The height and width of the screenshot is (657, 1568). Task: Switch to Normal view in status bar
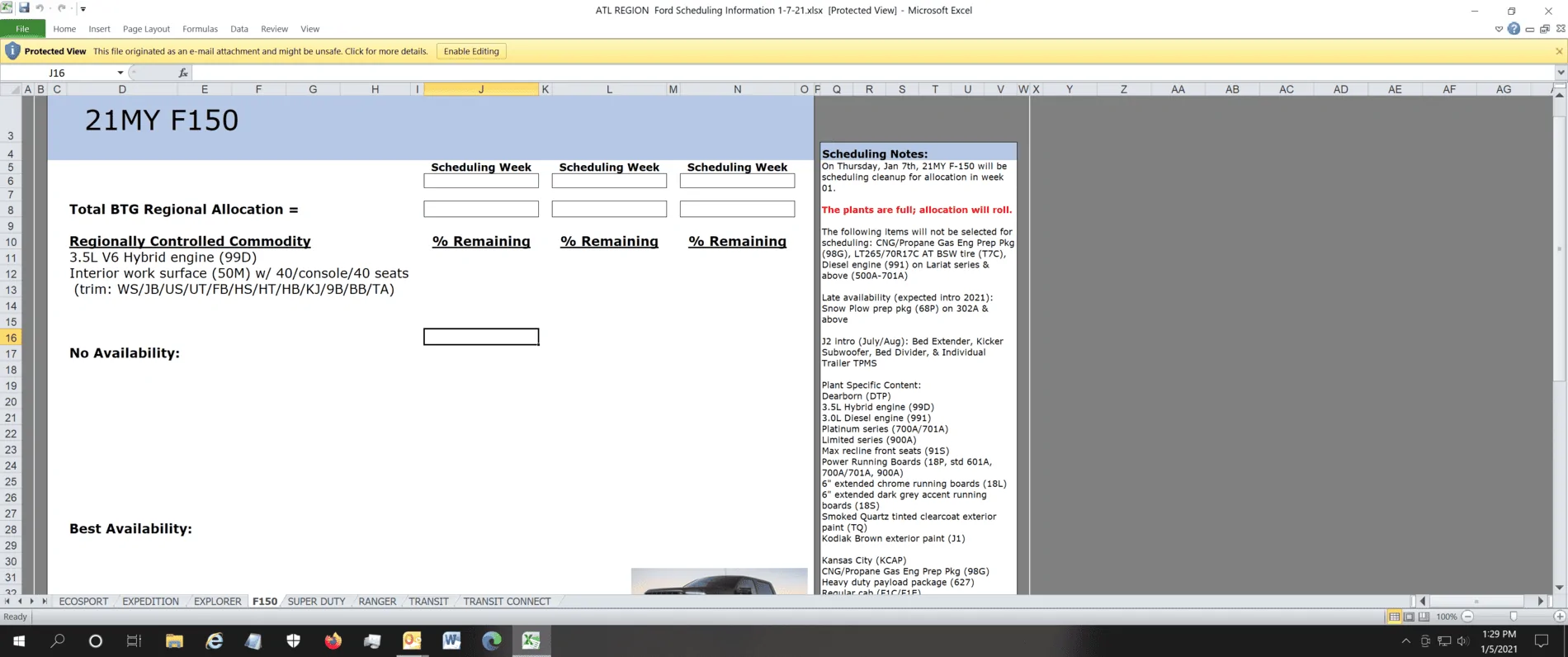[1394, 617]
